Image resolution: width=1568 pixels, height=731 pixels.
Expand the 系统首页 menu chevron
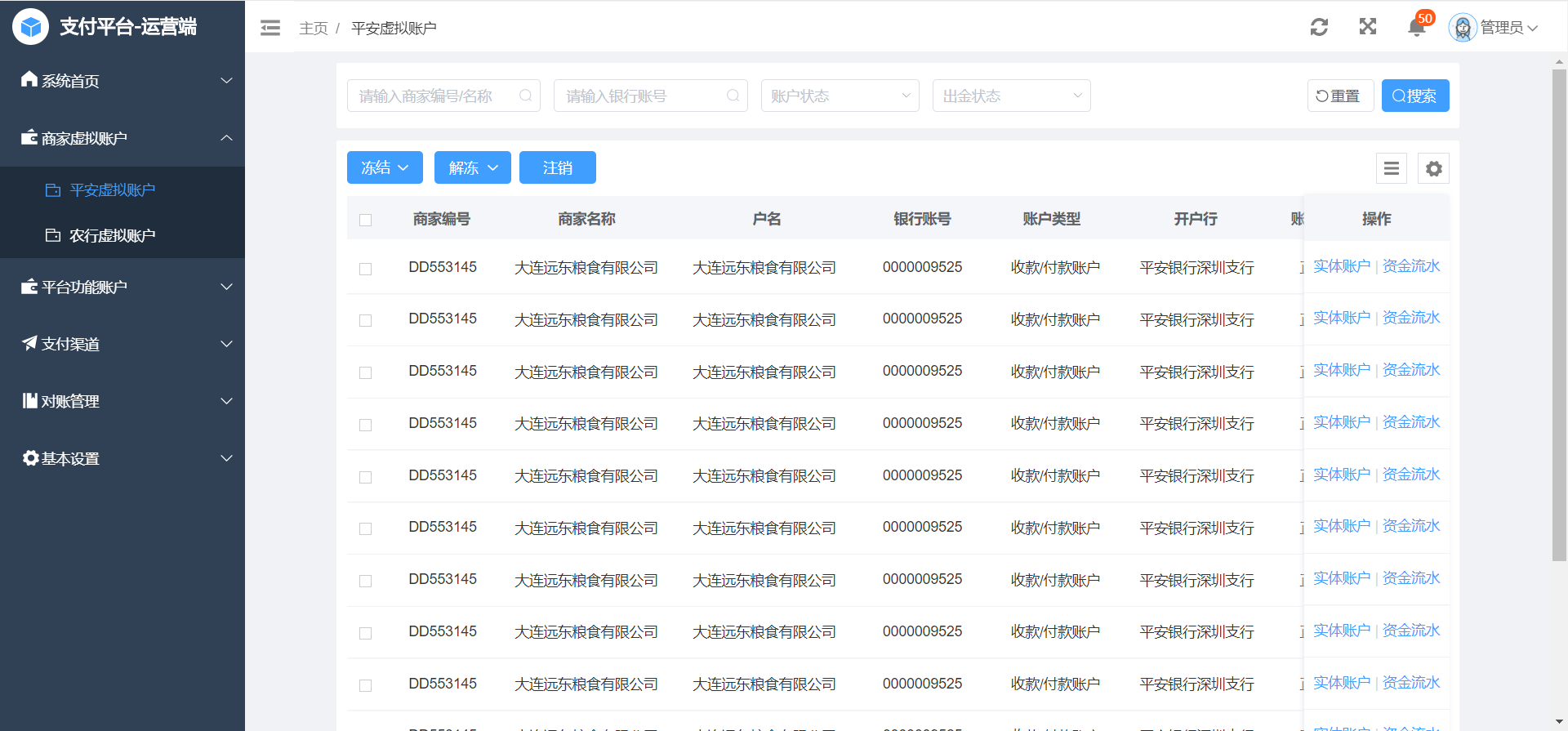point(227,80)
